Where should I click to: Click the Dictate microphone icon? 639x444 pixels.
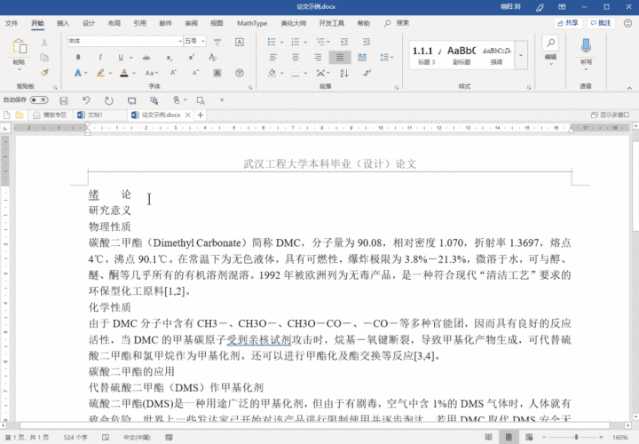pyautogui.click(x=586, y=46)
